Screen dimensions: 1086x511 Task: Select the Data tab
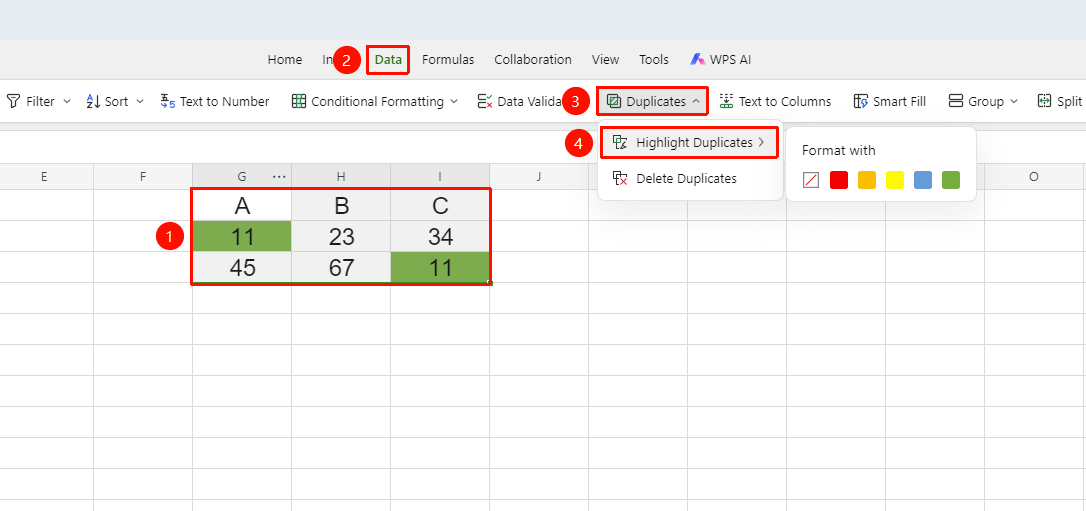(x=389, y=60)
